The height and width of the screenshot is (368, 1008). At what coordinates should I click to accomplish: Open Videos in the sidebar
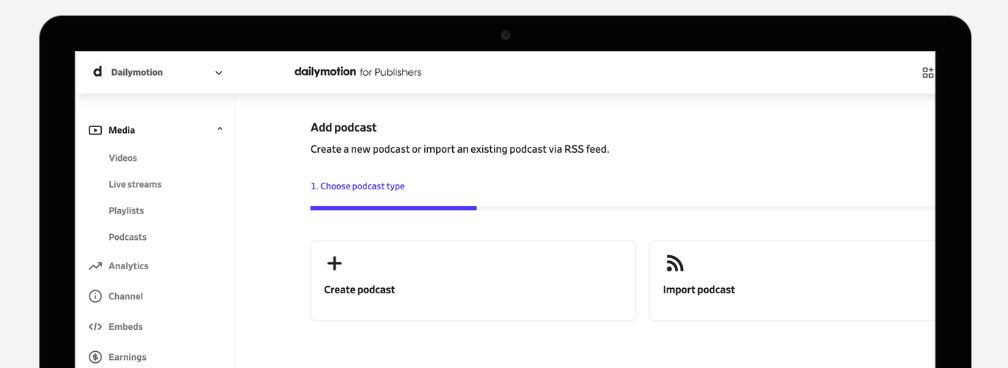pos(123,158)
